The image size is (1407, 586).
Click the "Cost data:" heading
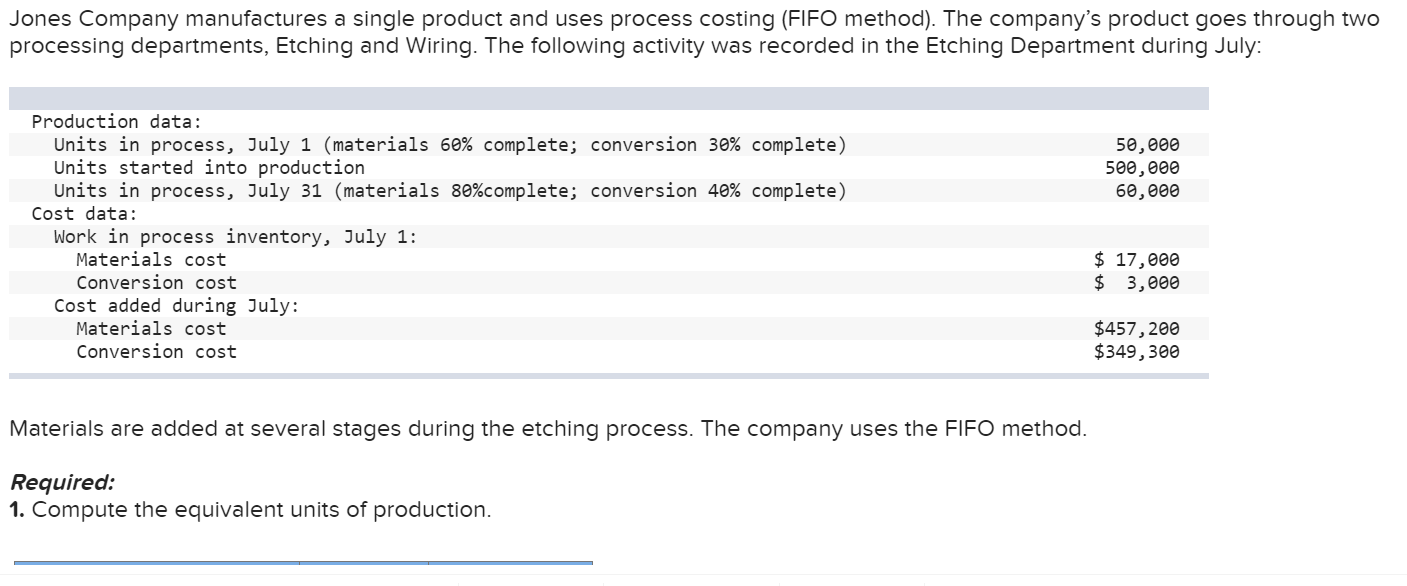pyautogui.click(x=84, y=213)
